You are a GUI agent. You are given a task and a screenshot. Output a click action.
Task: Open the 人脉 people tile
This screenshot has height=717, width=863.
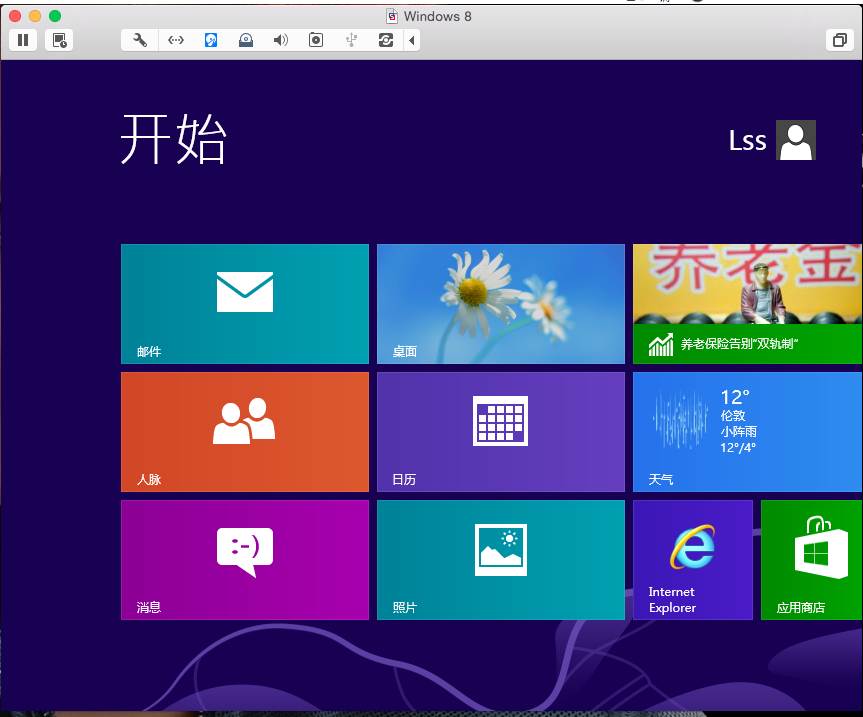click(245, 432)
